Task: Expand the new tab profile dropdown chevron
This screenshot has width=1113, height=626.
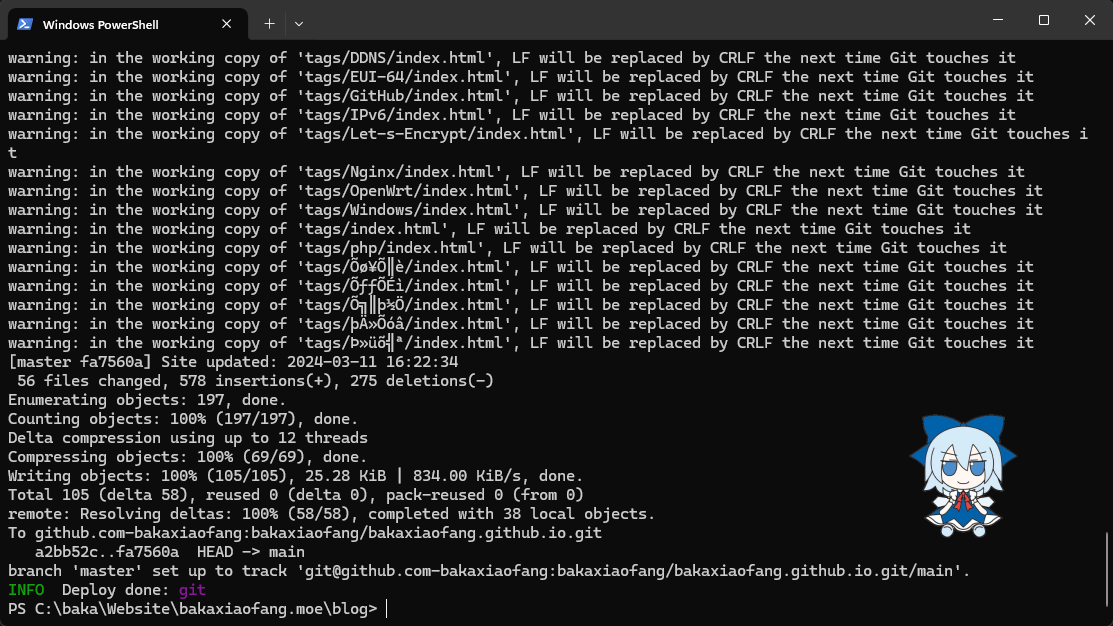Action: click(299, 23)
